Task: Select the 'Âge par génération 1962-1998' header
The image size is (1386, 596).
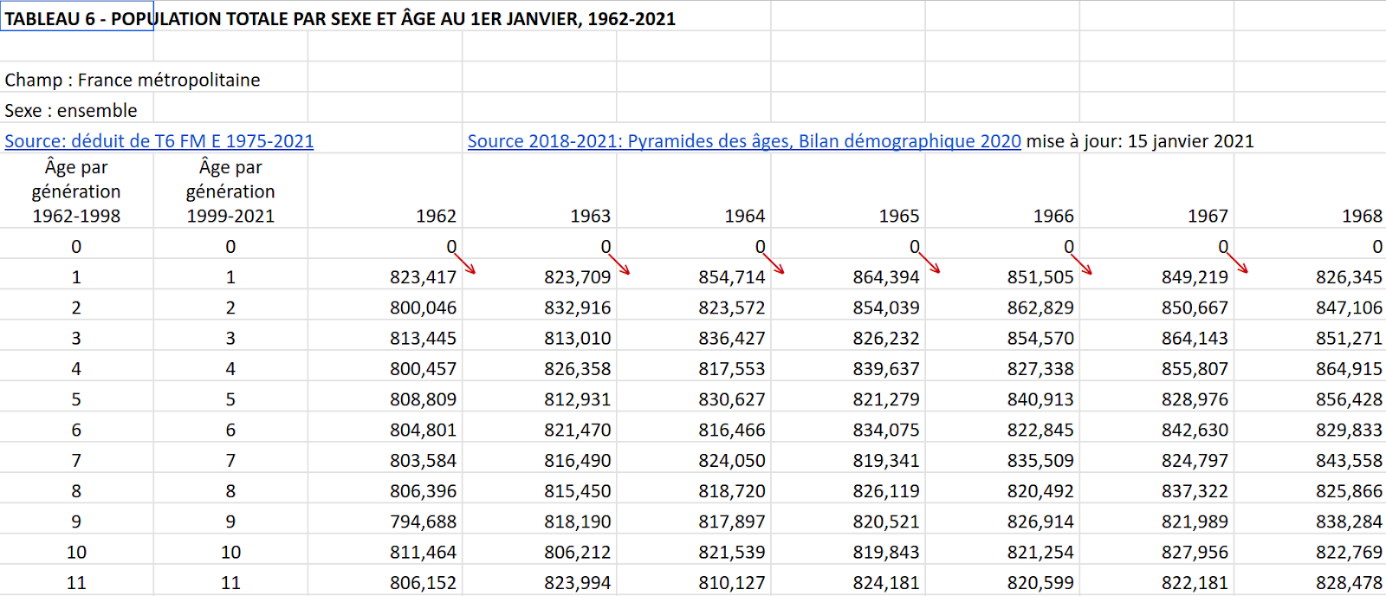Action: coord(76,191)
